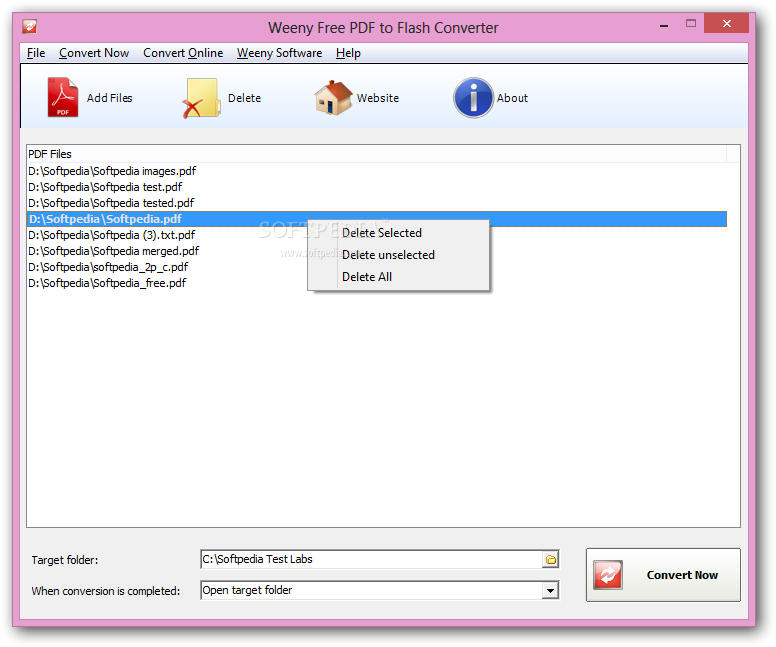Open the Help menu
The image size is (776, 647).
348,53
